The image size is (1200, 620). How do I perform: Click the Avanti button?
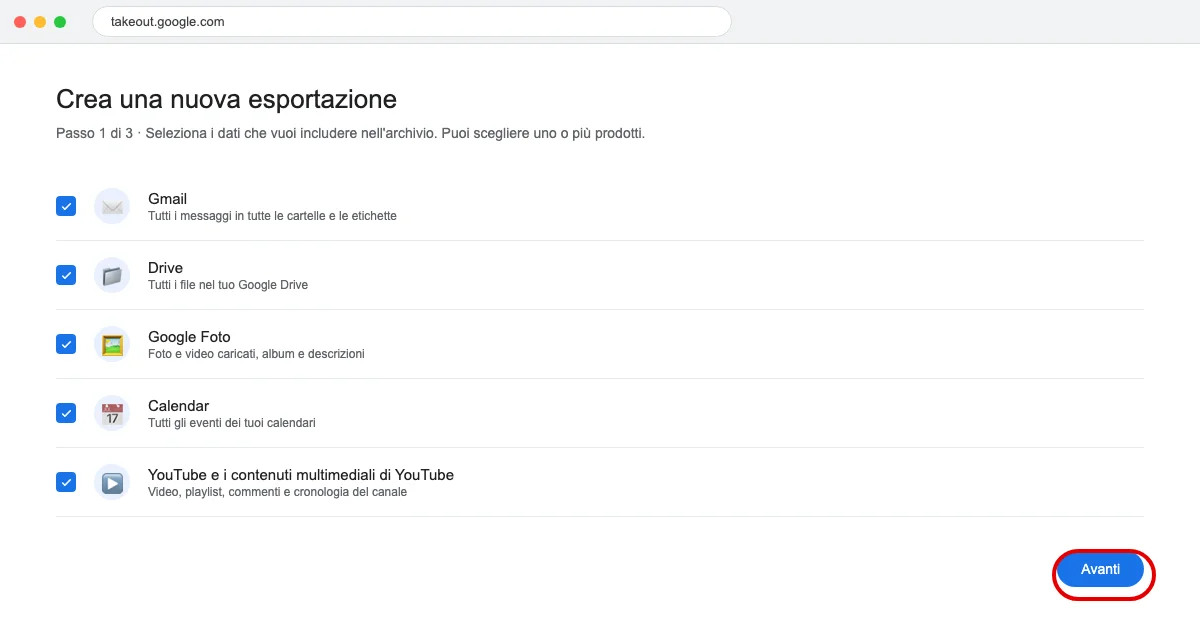[x=1100, y=569]
